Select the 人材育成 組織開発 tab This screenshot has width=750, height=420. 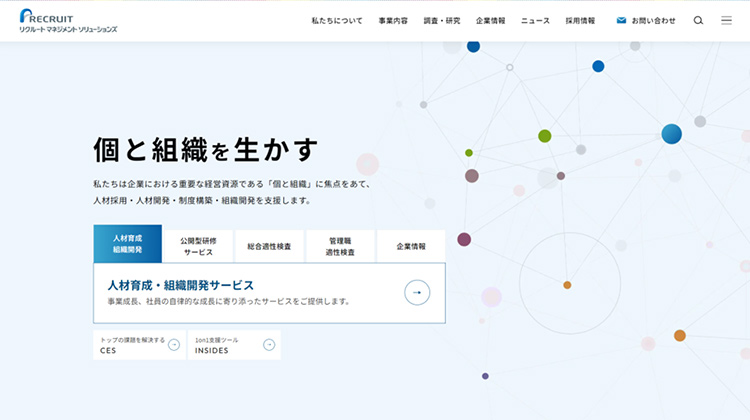pyautogui.click(x=127, y=246)
